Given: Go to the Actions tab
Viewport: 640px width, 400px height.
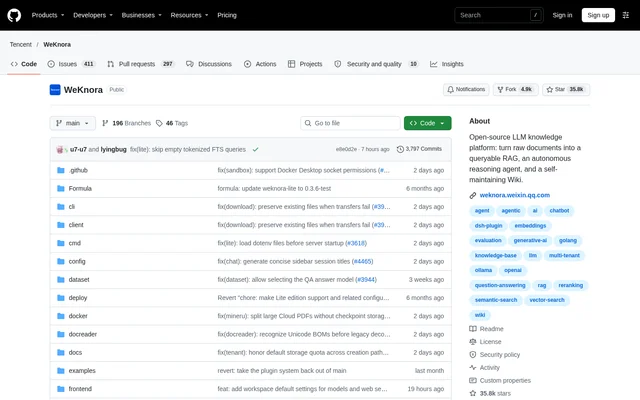Looking at the screenshot, I should pyautogui.click(x=260, y=64).
